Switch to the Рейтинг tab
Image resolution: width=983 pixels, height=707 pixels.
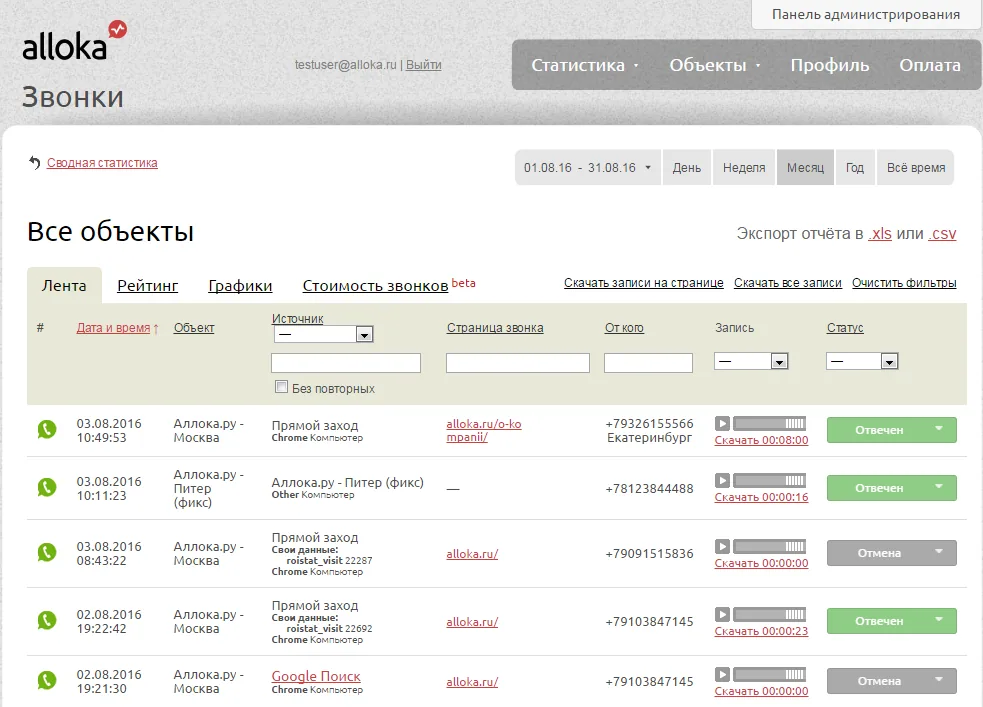(147, 286)
